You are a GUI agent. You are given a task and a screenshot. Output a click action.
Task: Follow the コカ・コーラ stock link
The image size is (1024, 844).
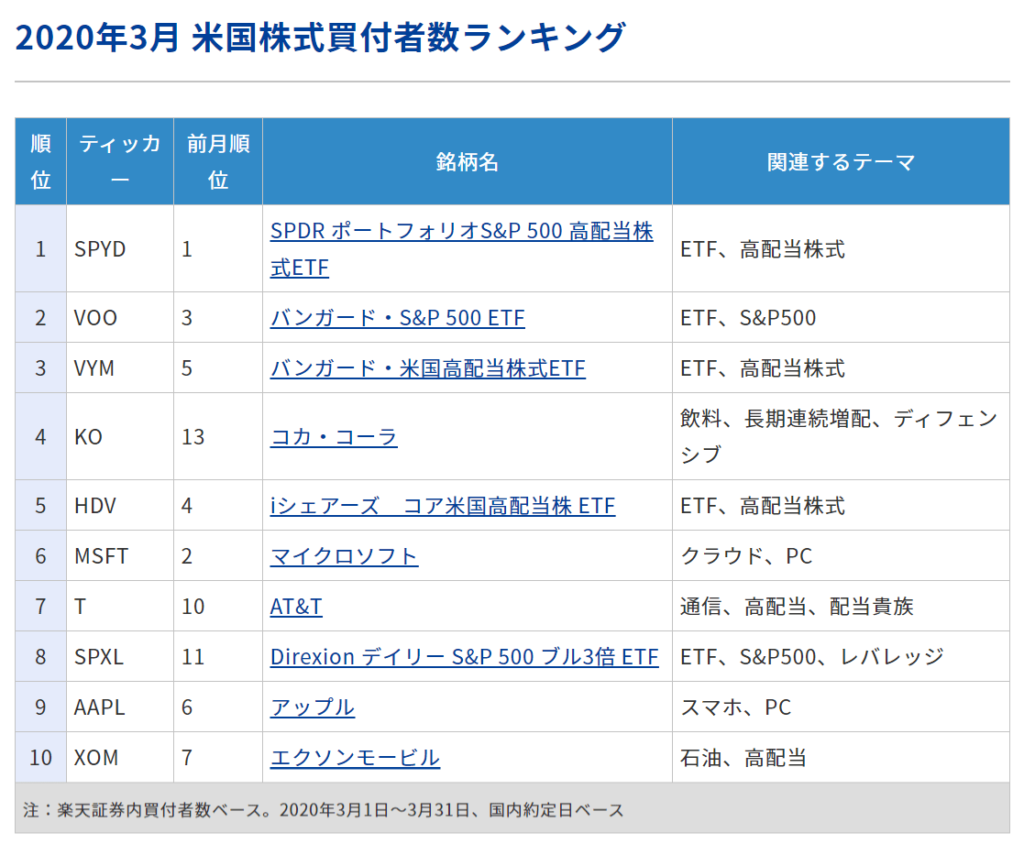(333, 437)
